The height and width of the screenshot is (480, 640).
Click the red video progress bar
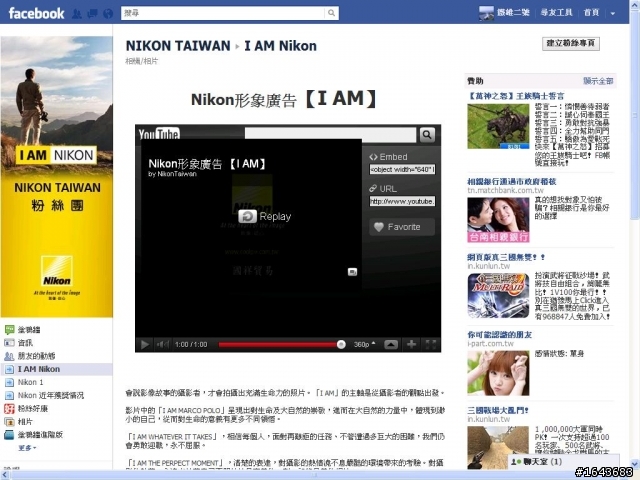279,345
